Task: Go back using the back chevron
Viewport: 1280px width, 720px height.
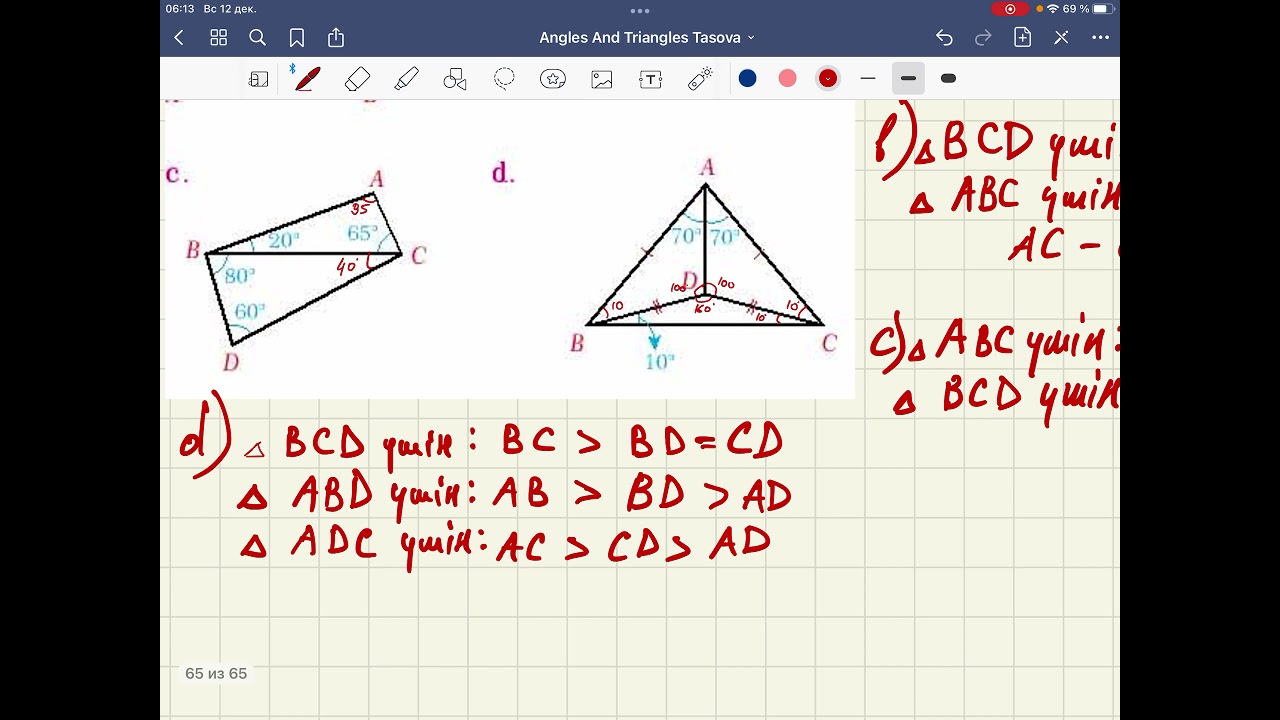Action: (179, 38)
